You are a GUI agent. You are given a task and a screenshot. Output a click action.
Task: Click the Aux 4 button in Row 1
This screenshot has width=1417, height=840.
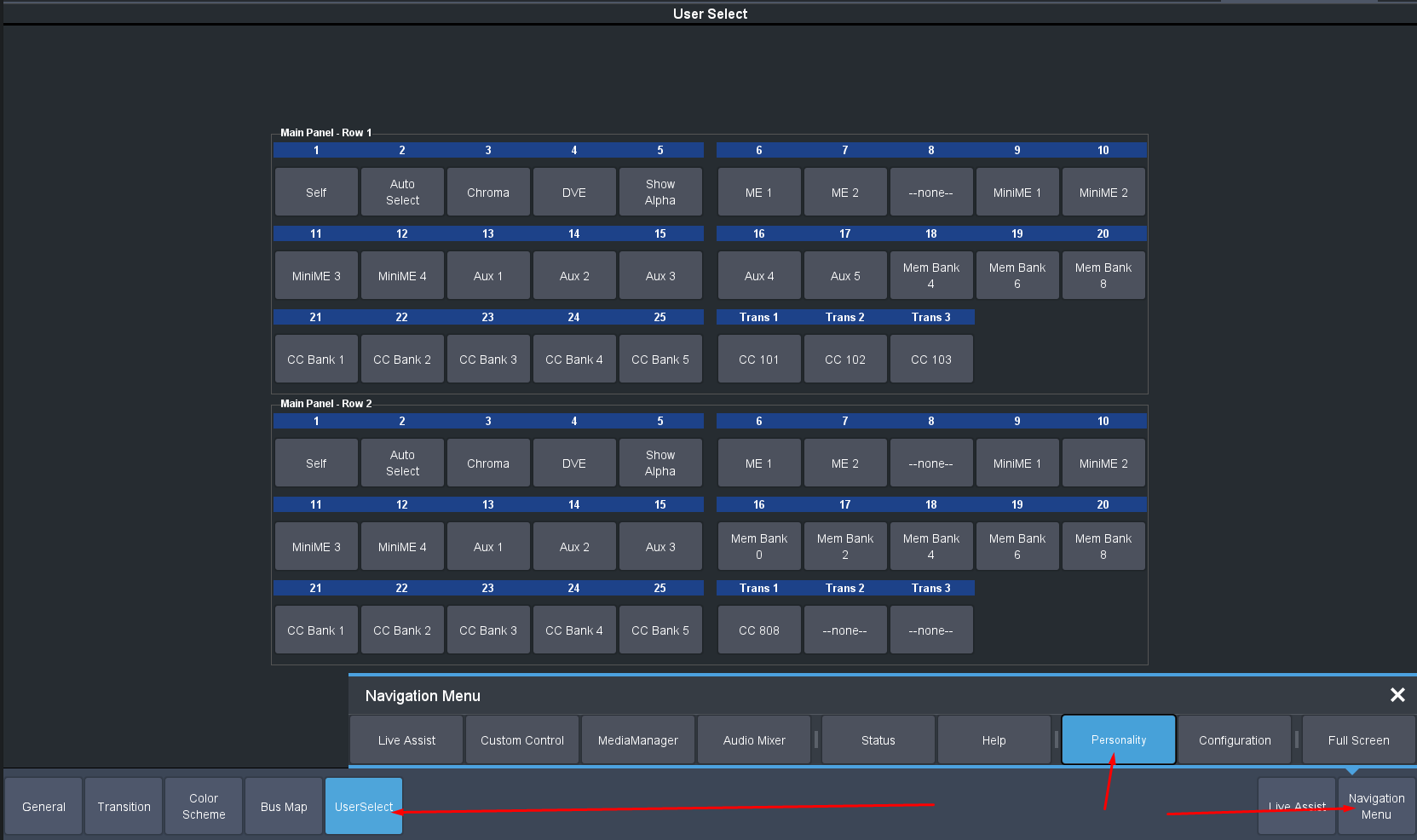tap(759, 276)
